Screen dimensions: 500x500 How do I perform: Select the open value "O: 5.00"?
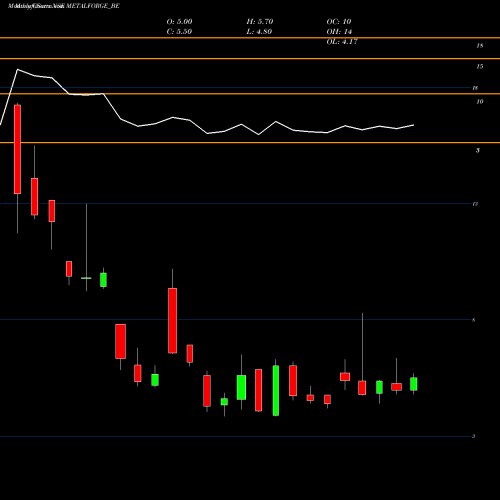point(179,22)
